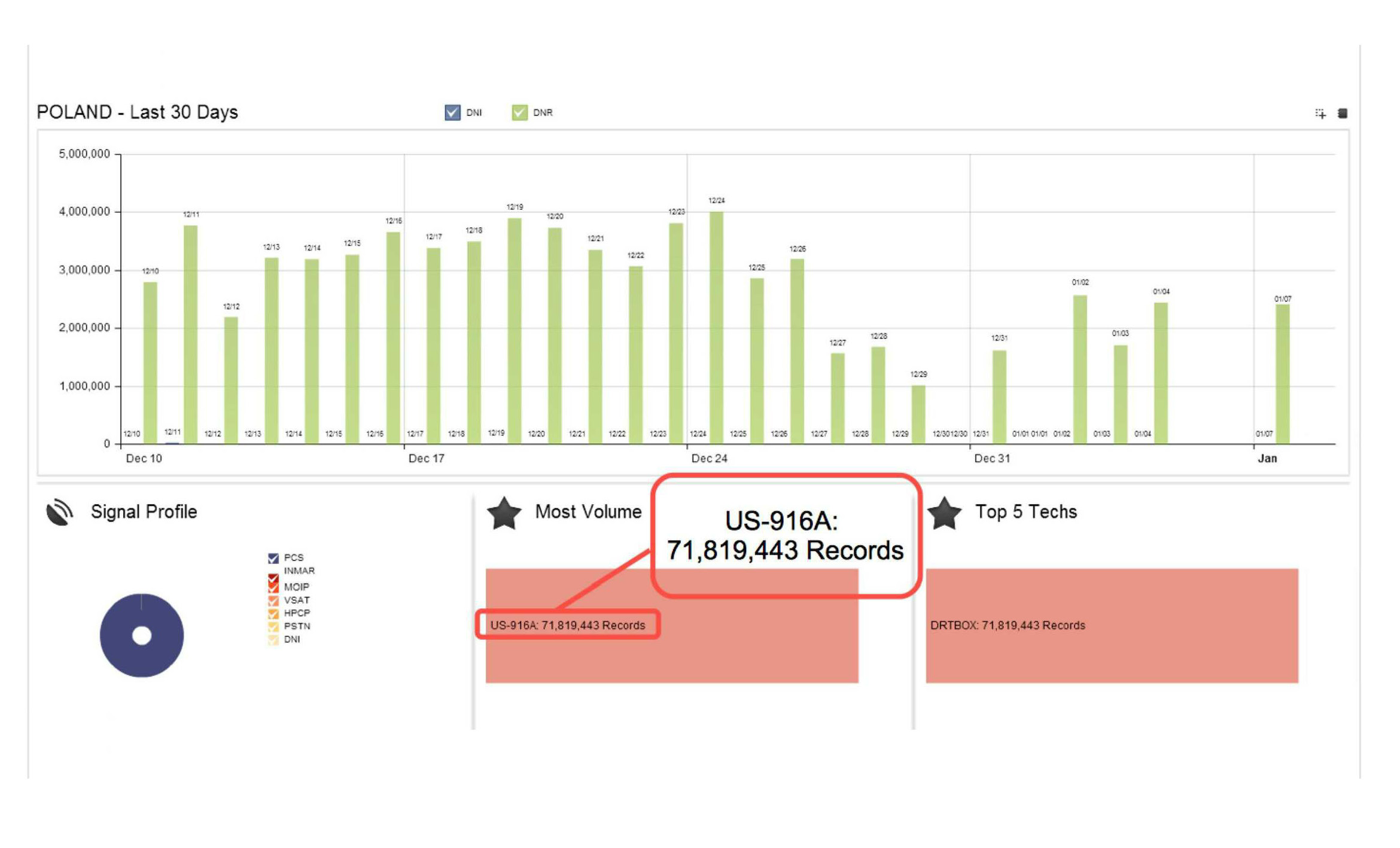1400x848 pixels.
Task: Toggle the MOIP signal checkbox
Action: (x=273, y=587)
